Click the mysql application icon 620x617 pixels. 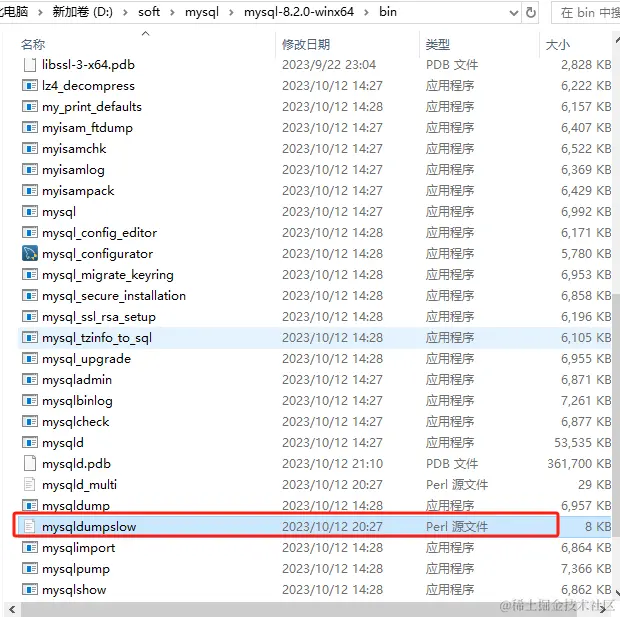30,211
